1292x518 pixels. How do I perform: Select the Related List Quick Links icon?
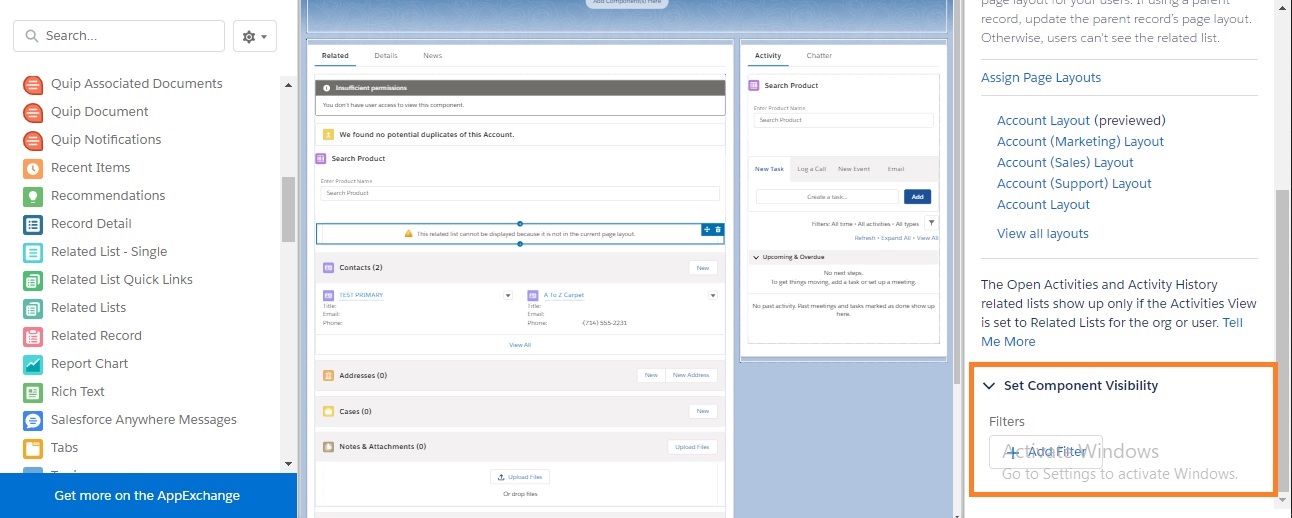coord(33,280)
